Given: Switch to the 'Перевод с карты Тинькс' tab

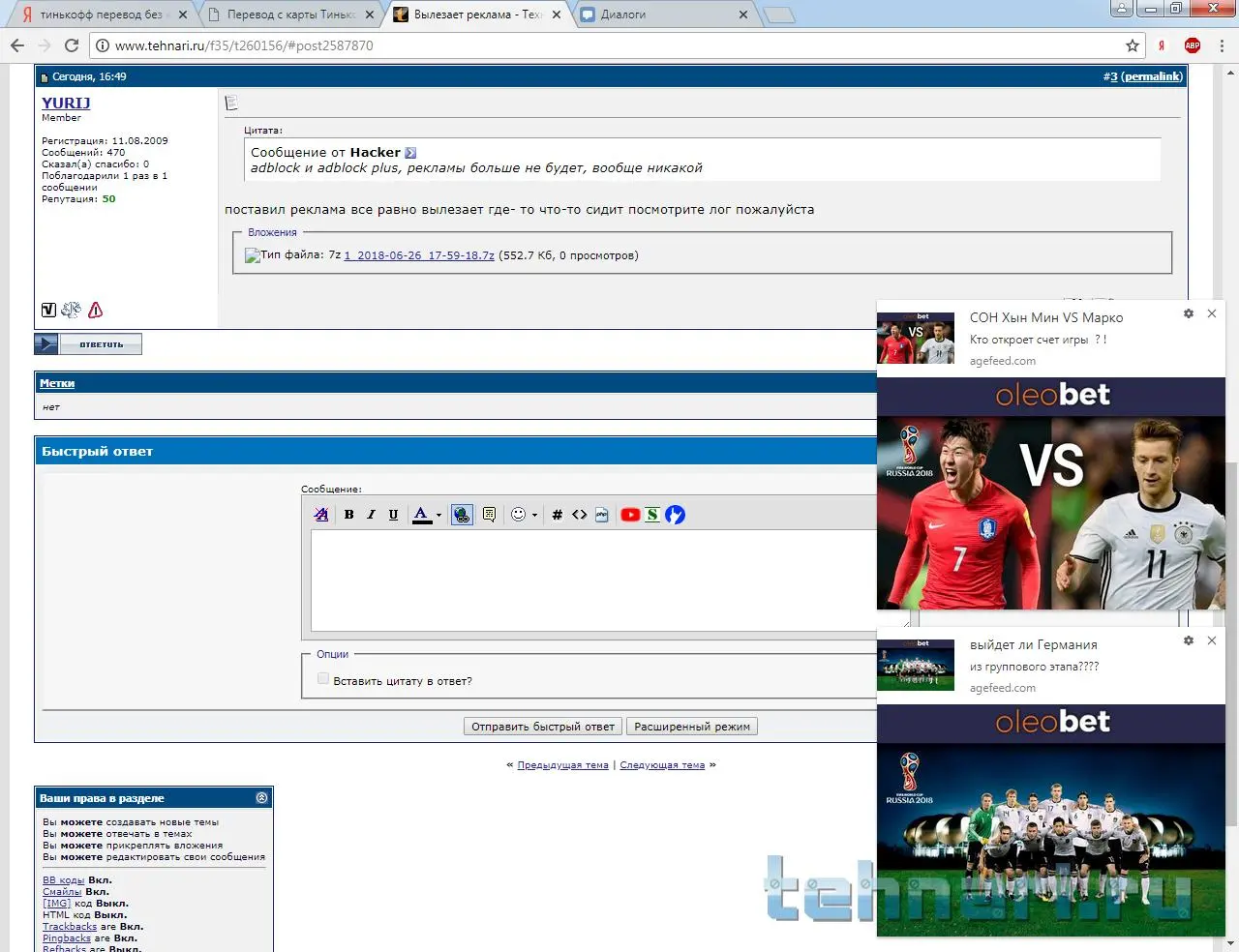Looking at the screenshot, I should click(x=290, y=15).
